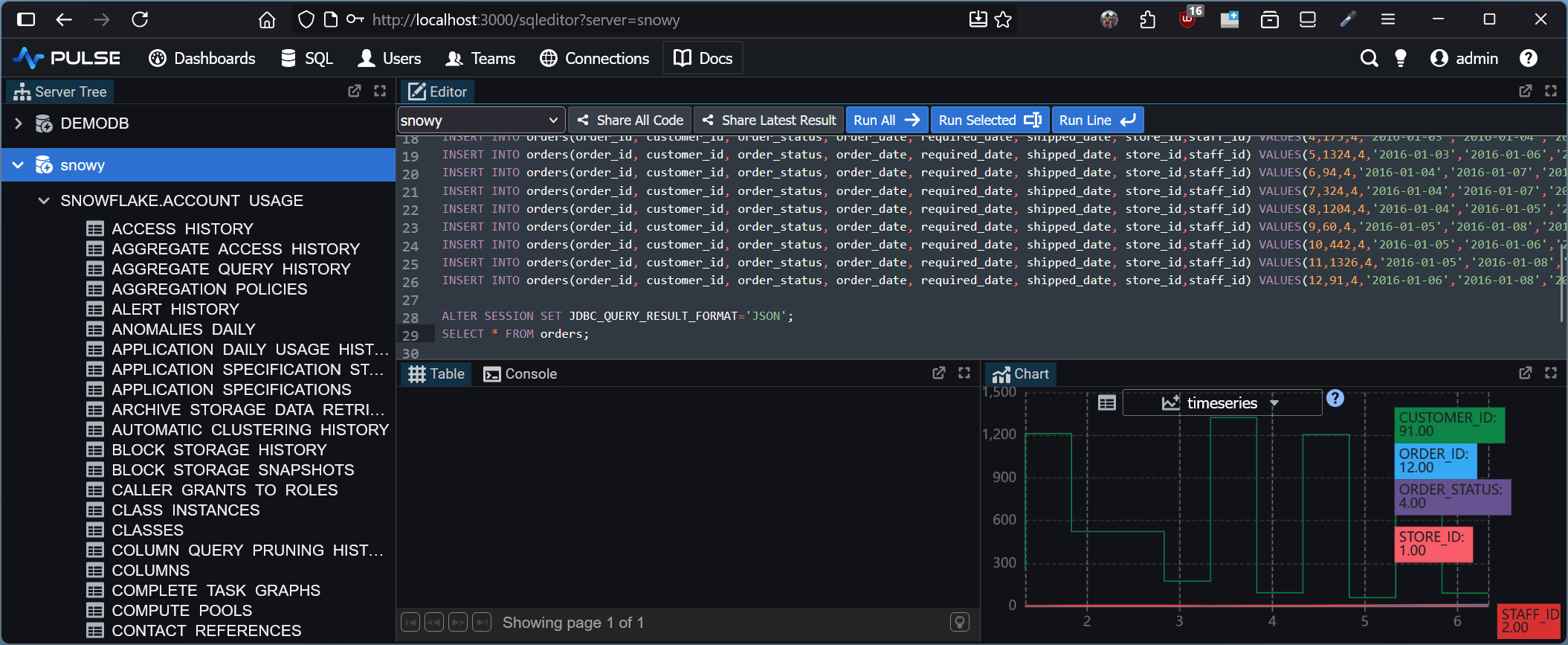Image resolution: width=1568 pixels, height=645 pixels.
Task: Open the timeseries chart type dropdown
Action: (x=1222, y=403)
